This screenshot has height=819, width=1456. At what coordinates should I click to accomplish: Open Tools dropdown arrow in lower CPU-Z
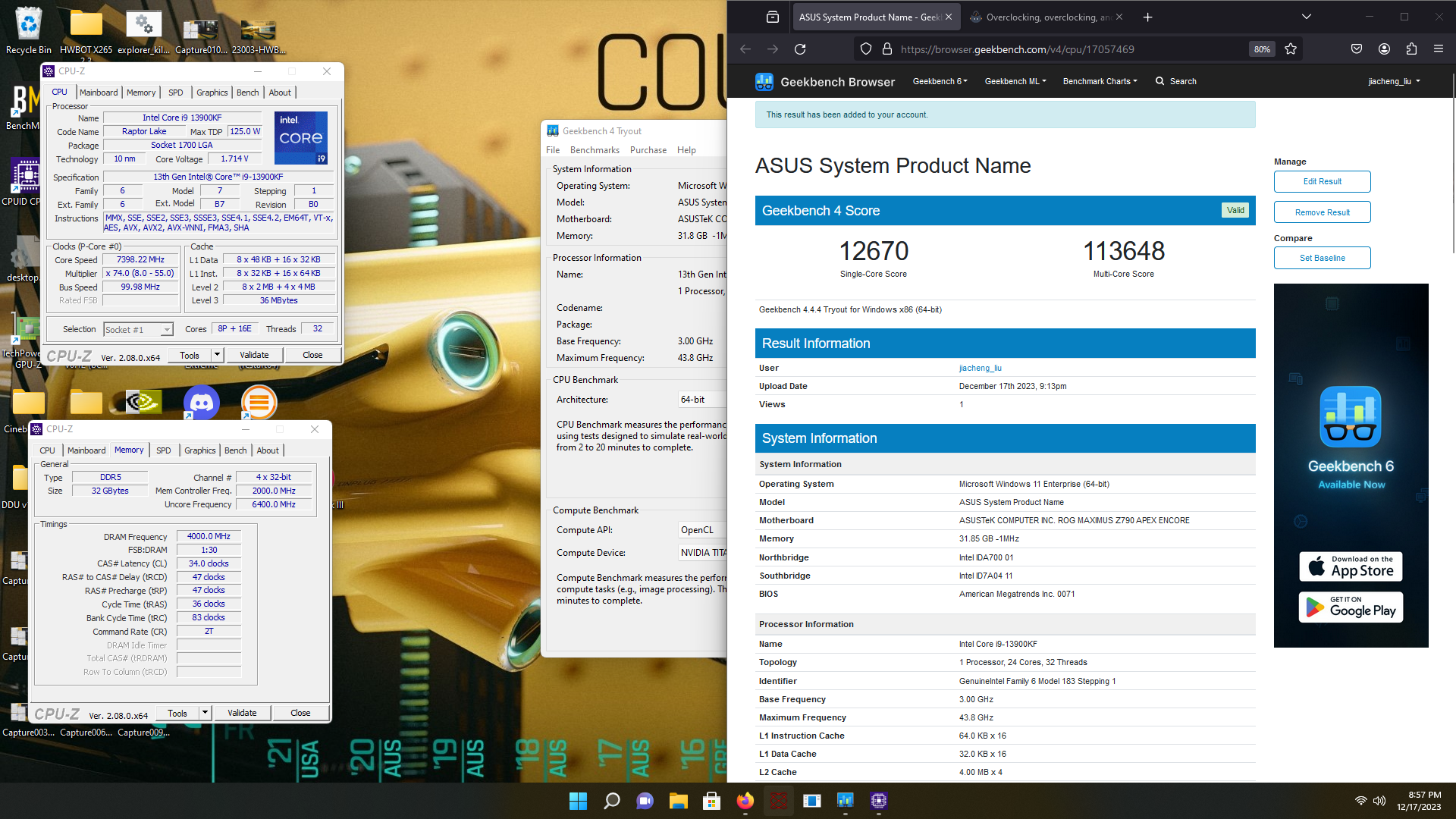pyautogui.click(x=205, y=713)
